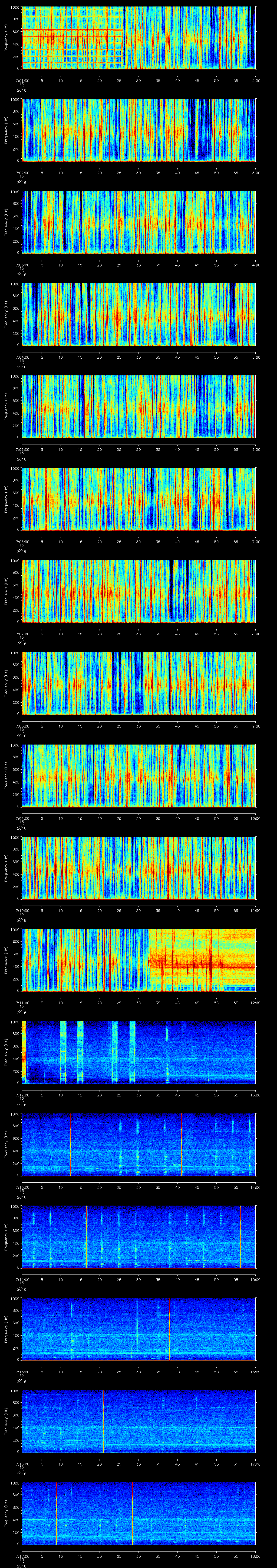Click the spectrogram panel starting at 7:12:00
Viewport: 277px width, 1568px height.
pyautogui.click(x=138, y=1052)
